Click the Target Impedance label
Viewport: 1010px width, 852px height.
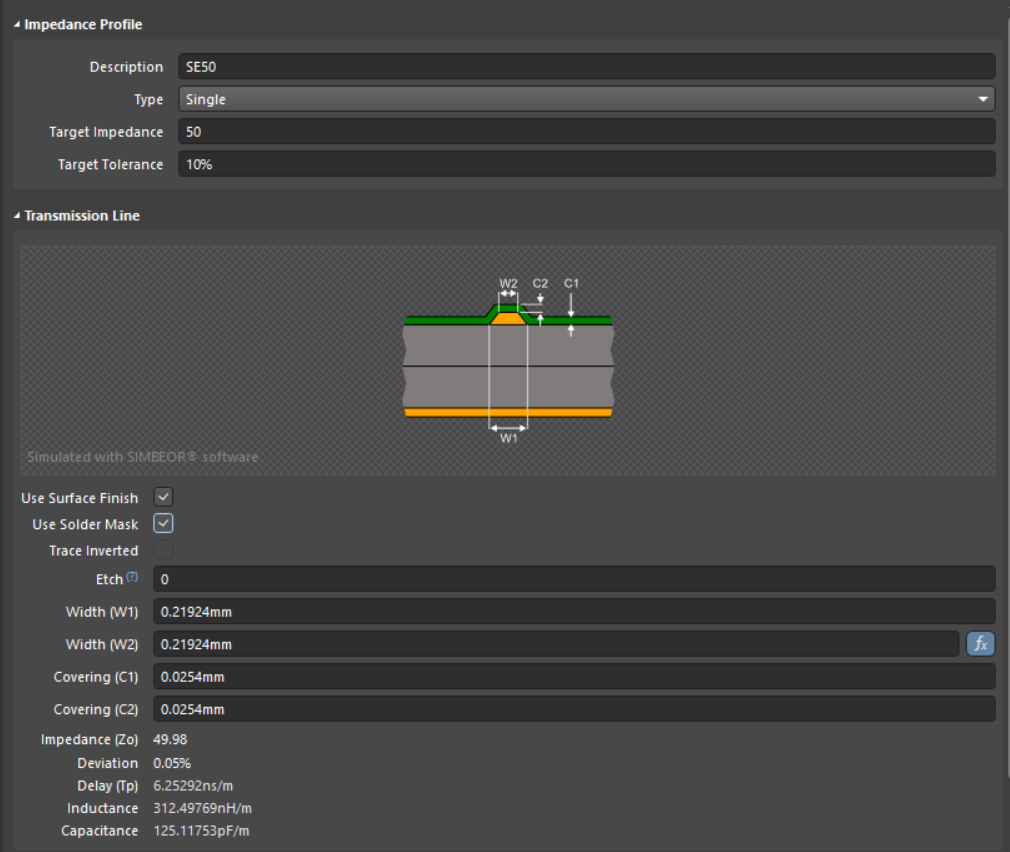(106, 132)
